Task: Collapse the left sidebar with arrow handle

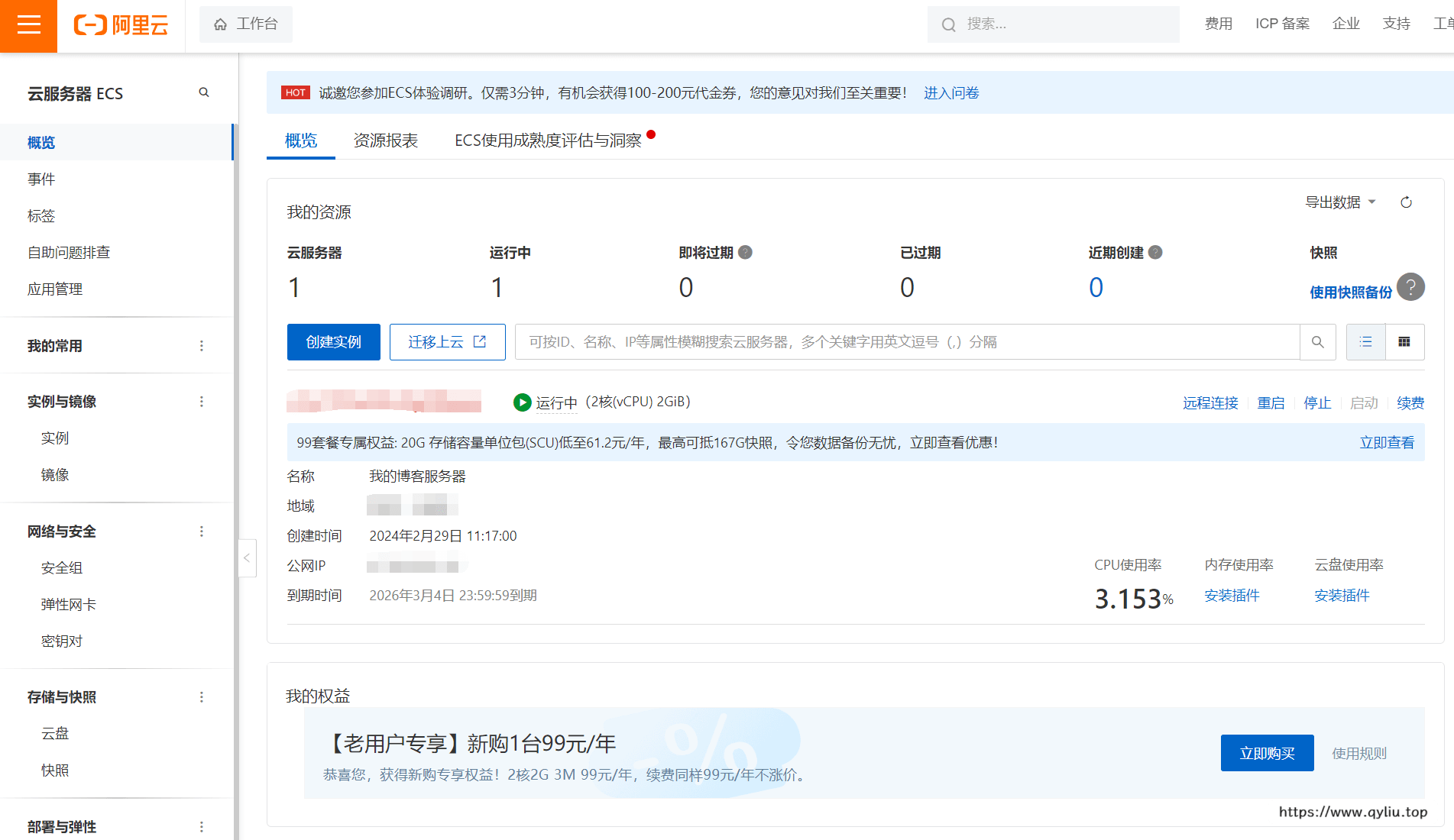Action: (247, 558)
